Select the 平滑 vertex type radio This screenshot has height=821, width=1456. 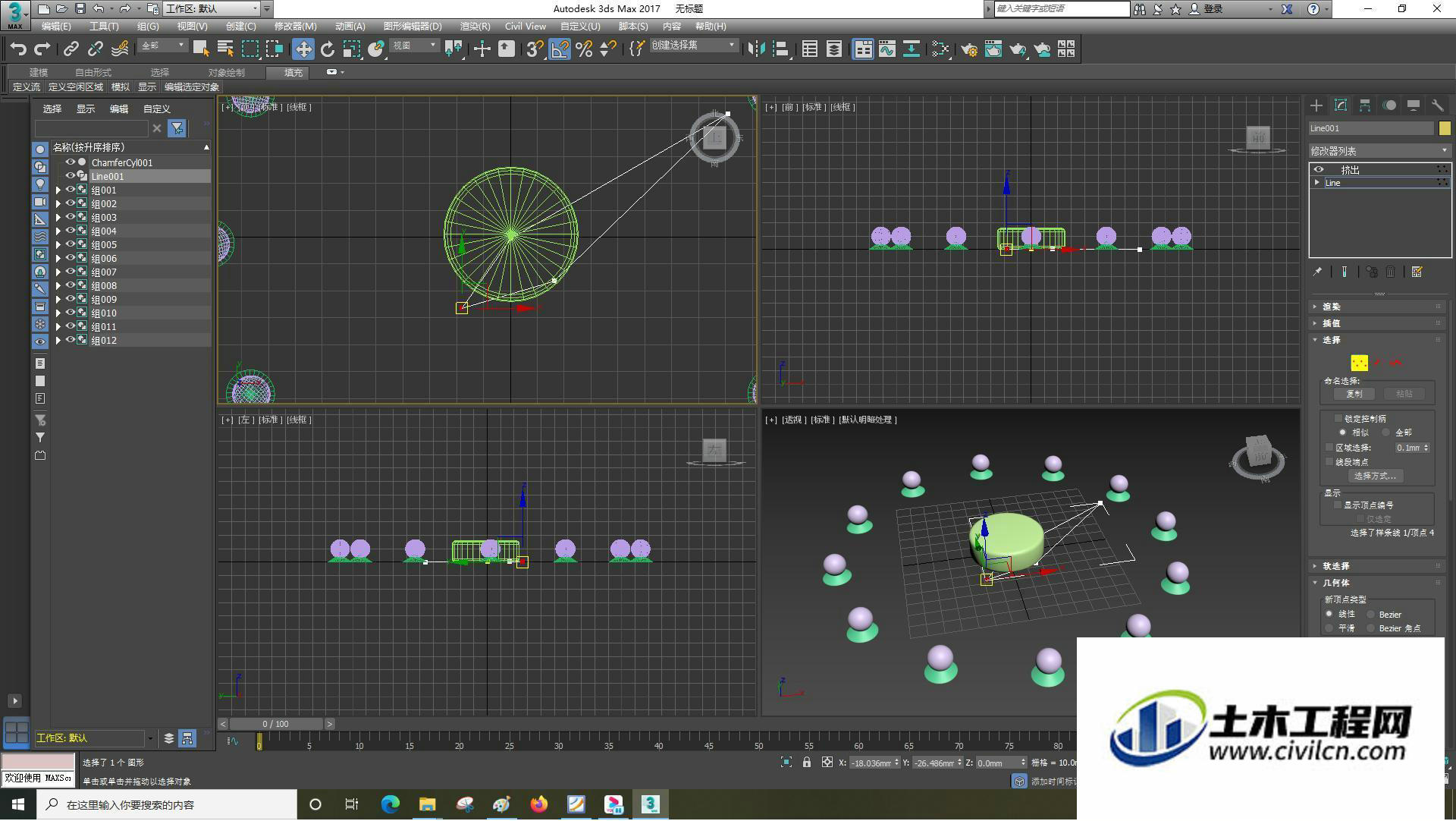point(1329,628)
